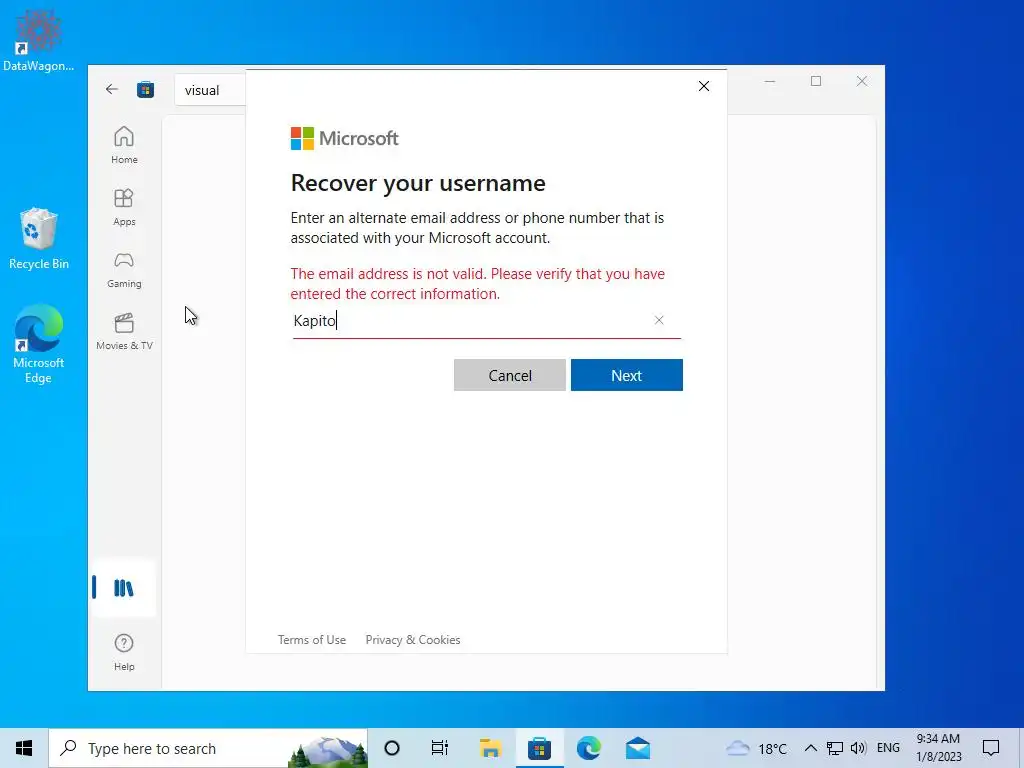Click the Store search box with 'visual'
The image size is (1024, 768).
(210, 90)
